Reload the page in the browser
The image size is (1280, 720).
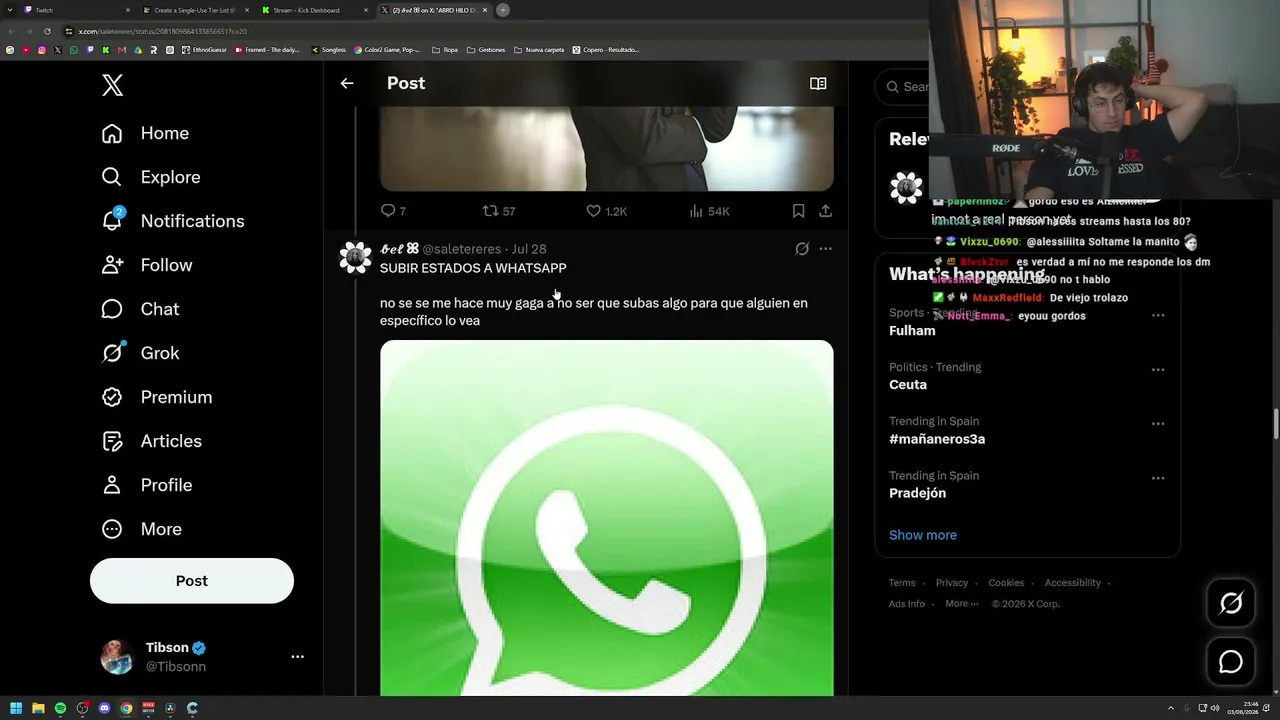click(47, 31)
